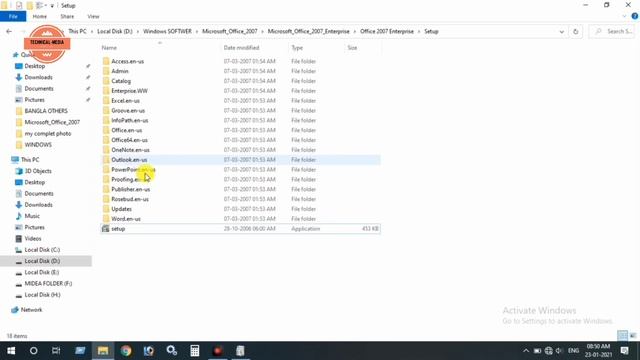
Task: Open the File ribbon tab
Action: (13, 16)
